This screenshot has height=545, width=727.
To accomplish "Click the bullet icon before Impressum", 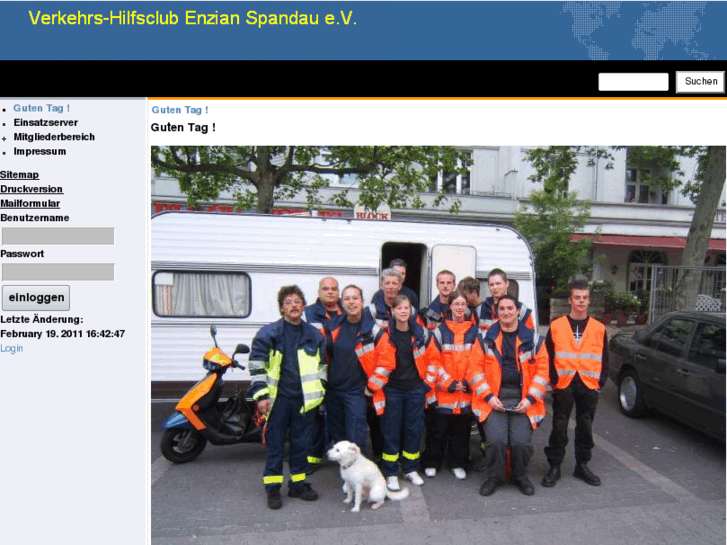I will tap(4, 153).
